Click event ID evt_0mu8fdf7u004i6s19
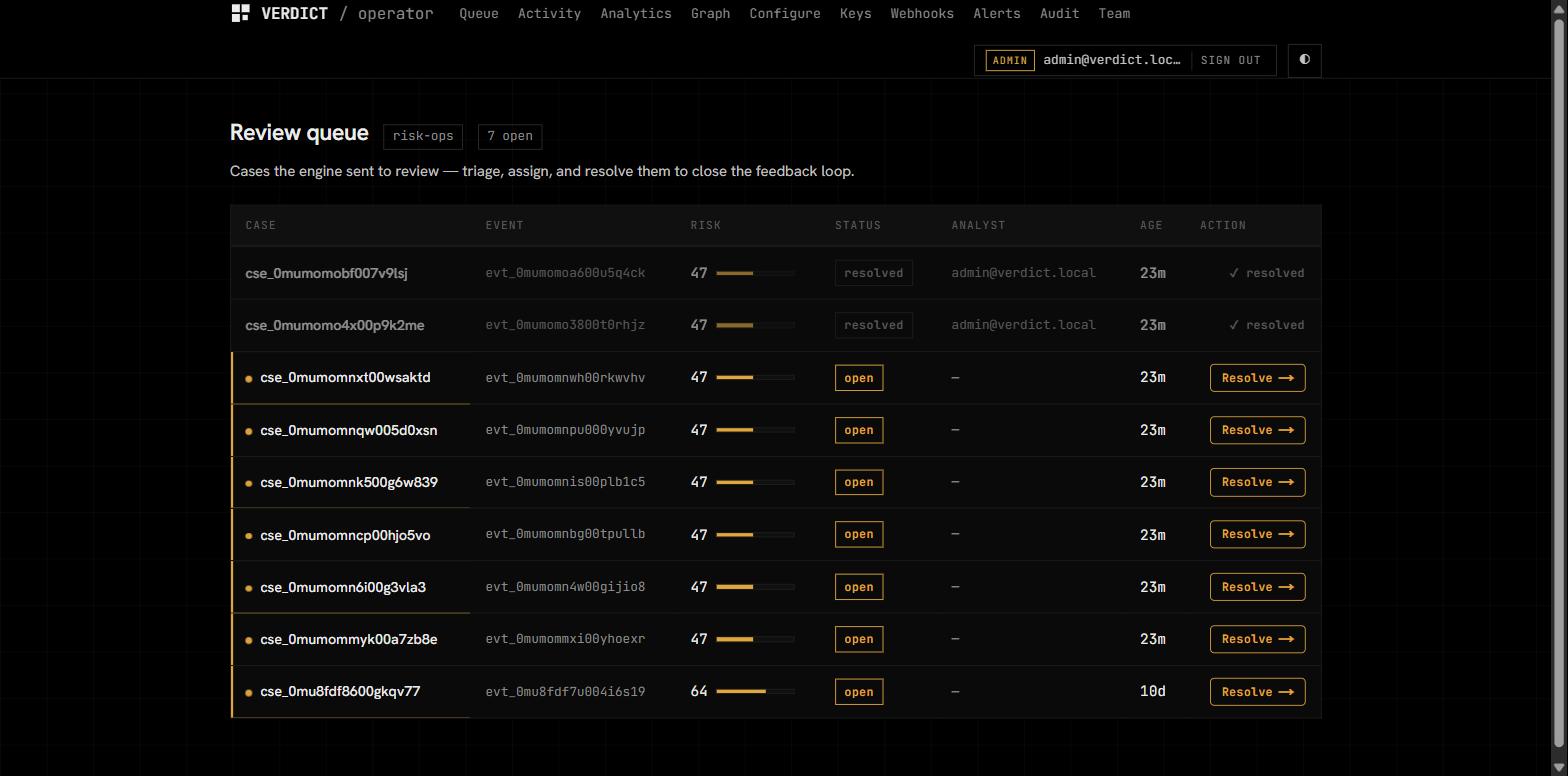The height and width of the screenshot is (776, 1568). click(565, 691)
